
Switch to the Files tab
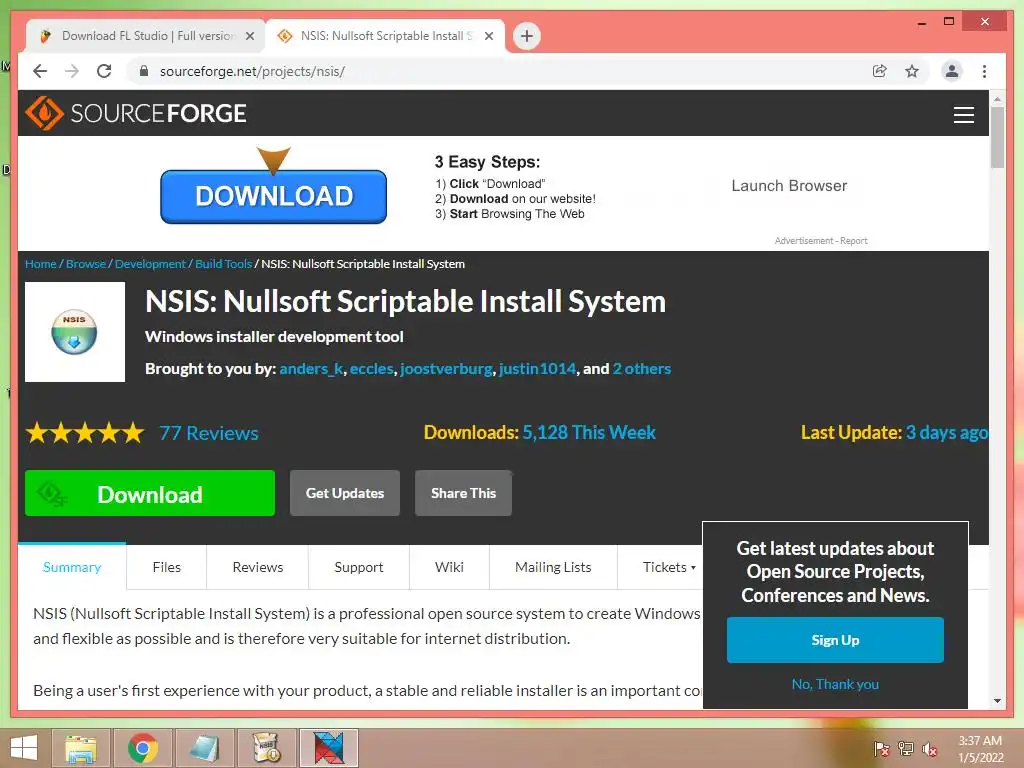pos(167,567)
